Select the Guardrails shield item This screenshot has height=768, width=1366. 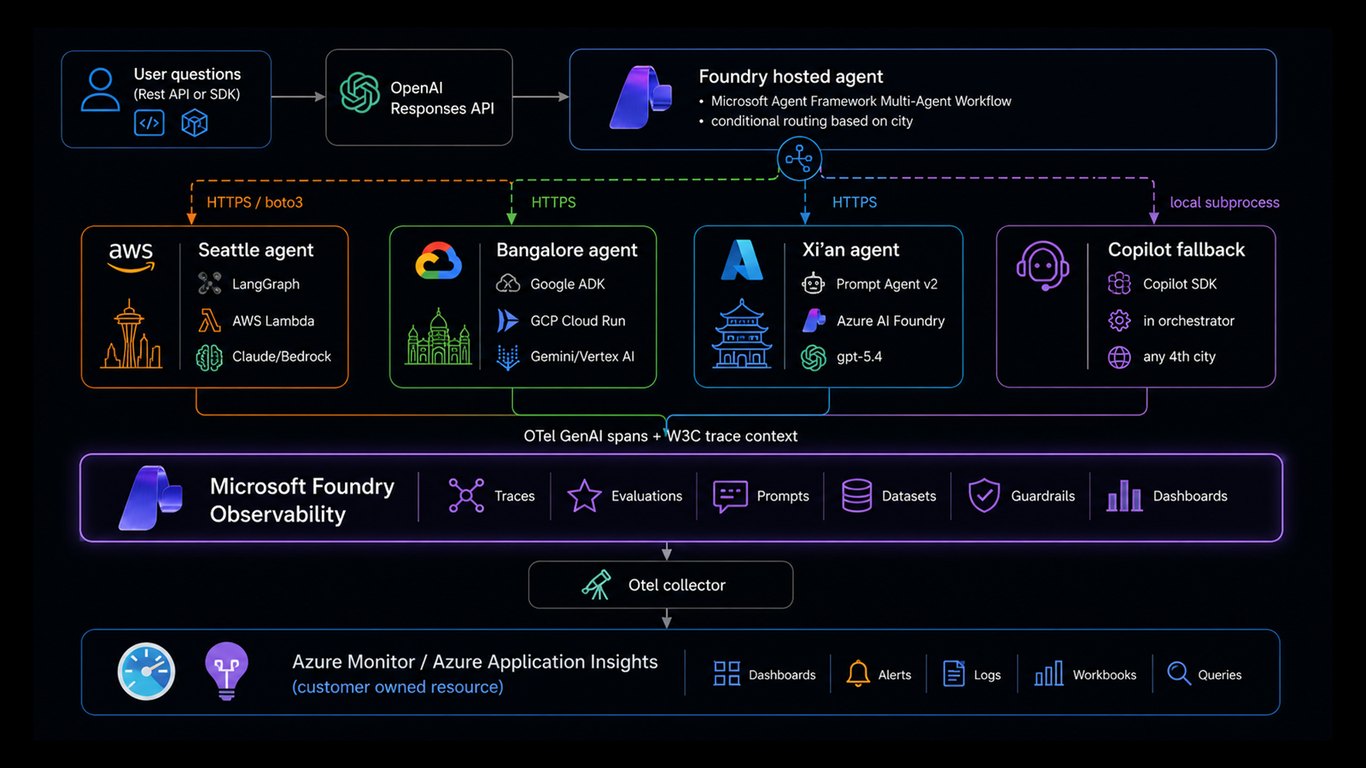(x=1021, y=496)
